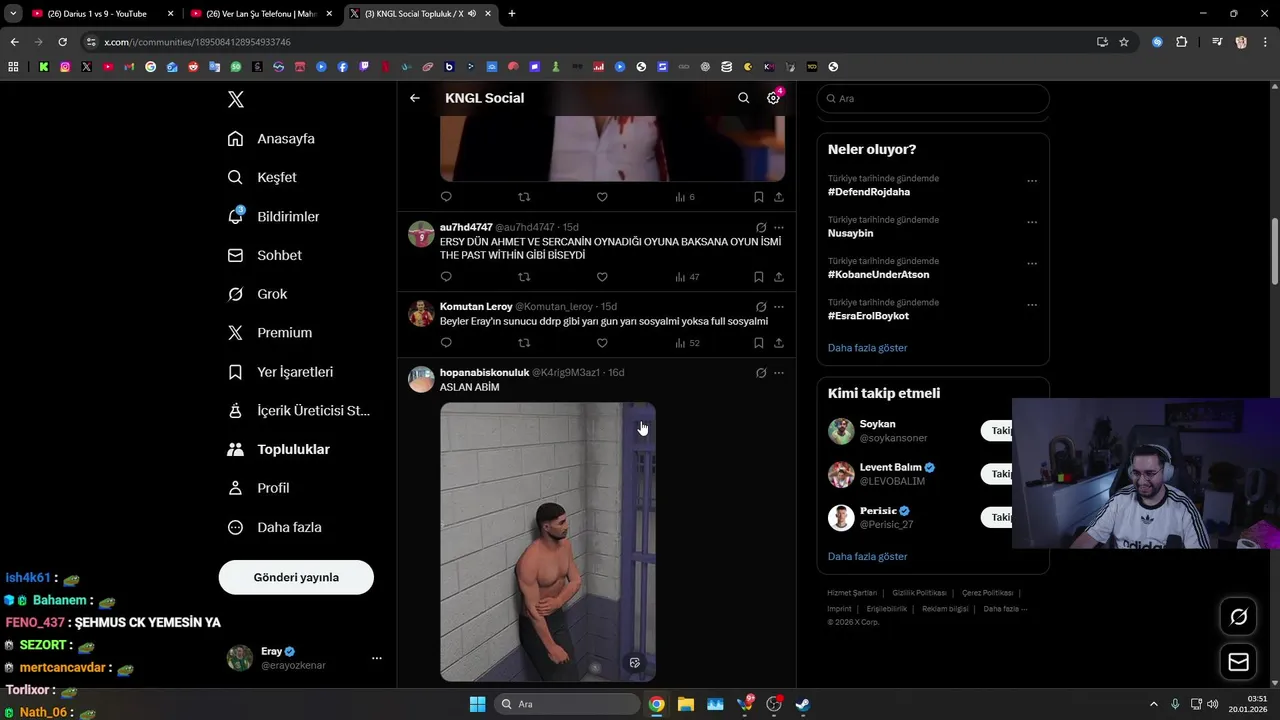Show more suggested accounts to follow
The image size is (1280, 720).
click(x=867, y=556)
